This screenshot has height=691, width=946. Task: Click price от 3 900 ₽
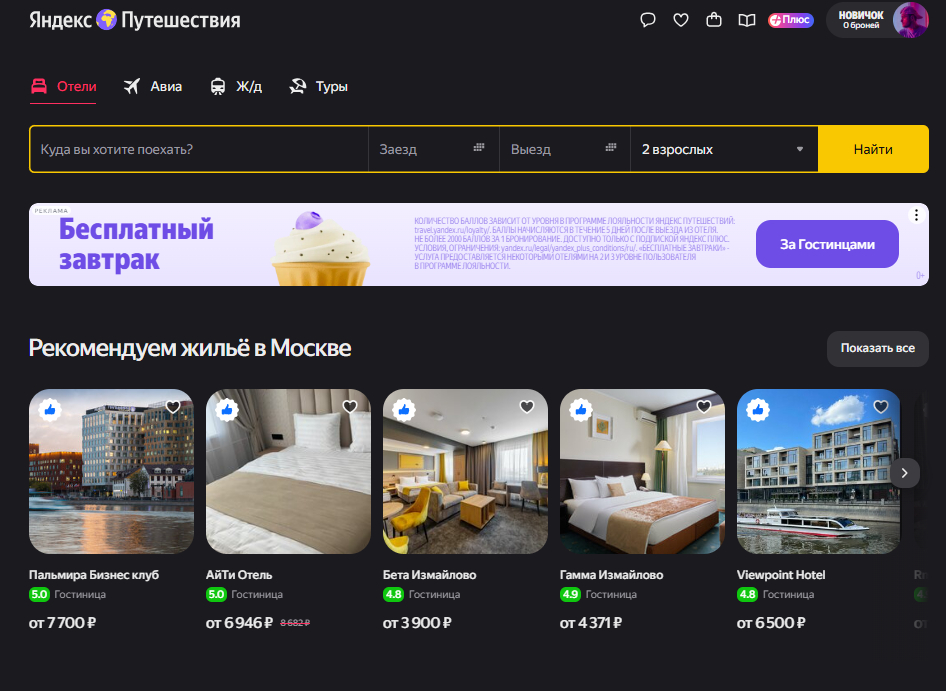[417, 622]
